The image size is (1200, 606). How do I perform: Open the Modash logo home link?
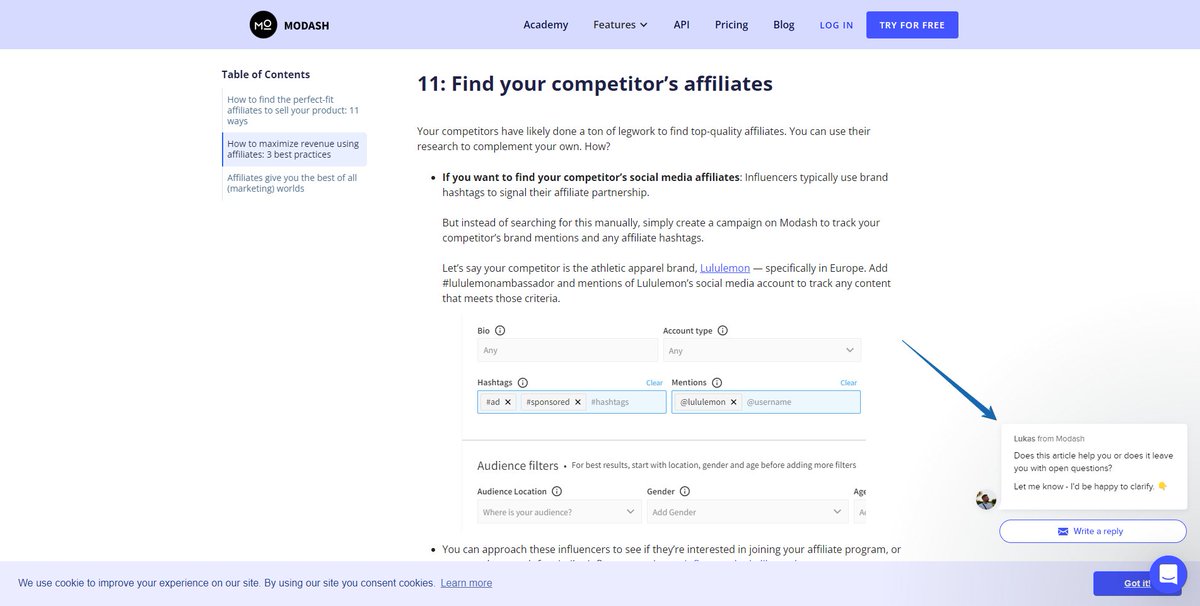click(x=290, y=25)
